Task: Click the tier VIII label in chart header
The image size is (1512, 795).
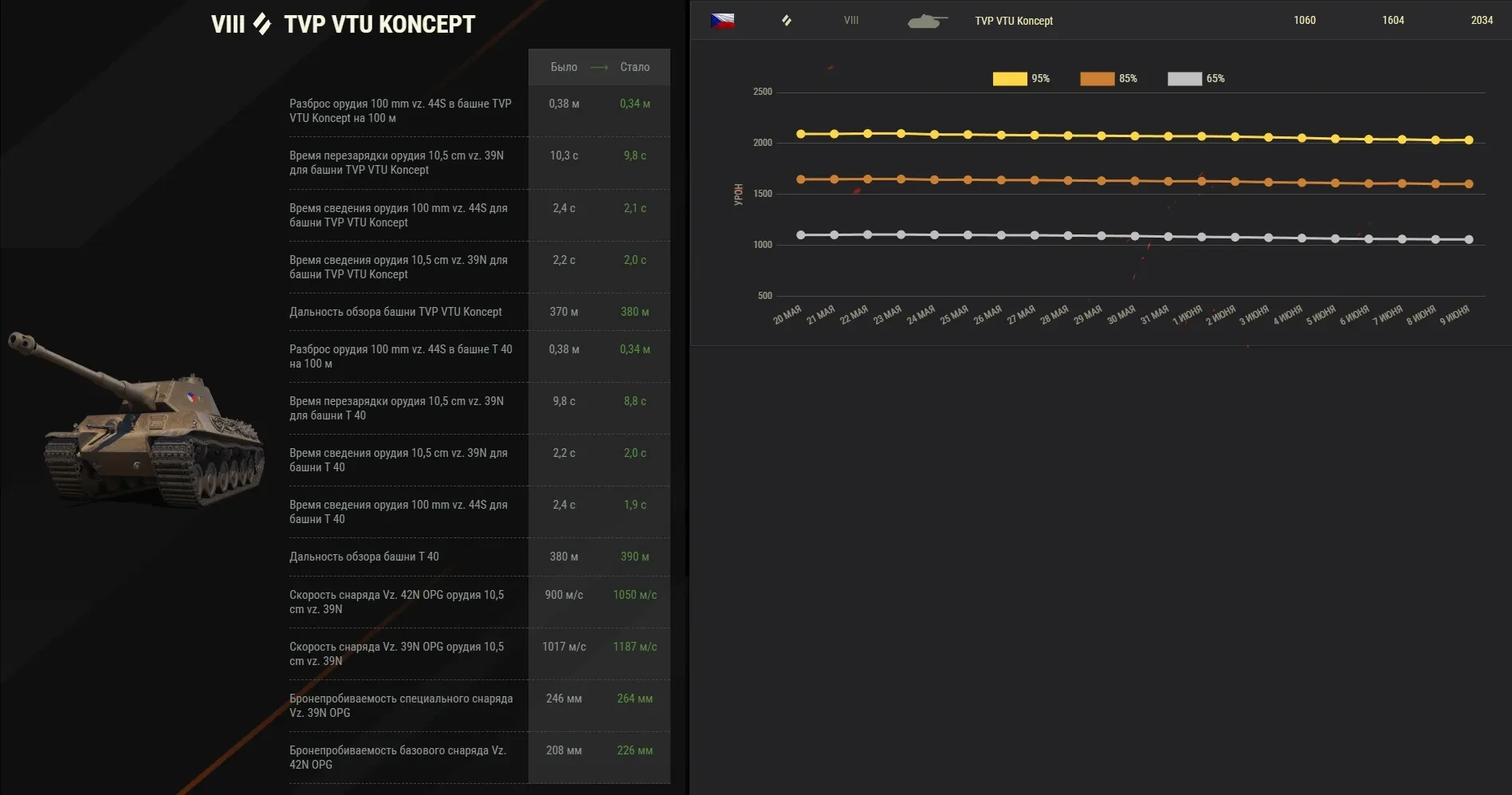Action: [850, 21]
